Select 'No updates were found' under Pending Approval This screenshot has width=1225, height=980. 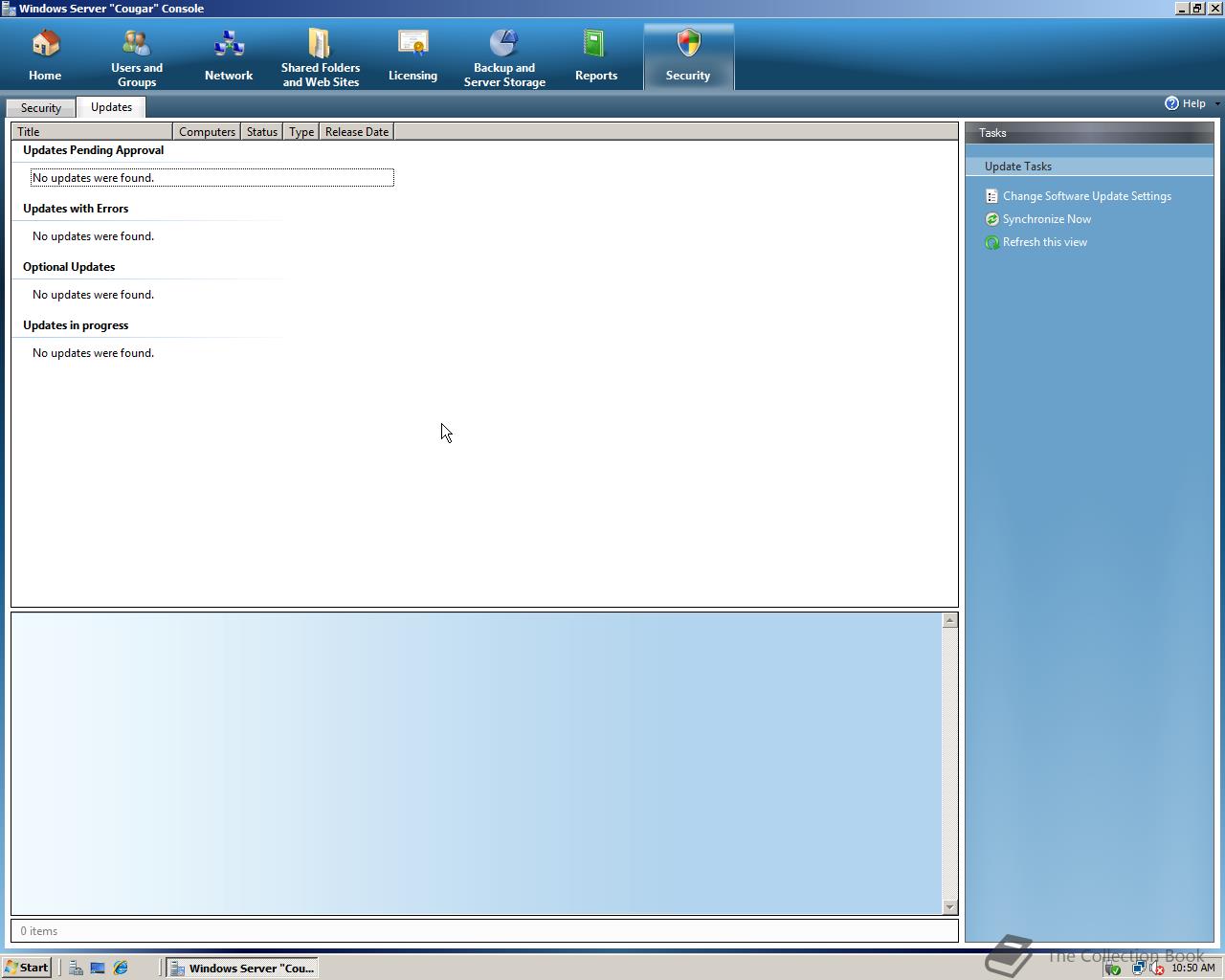click(212, 178)
